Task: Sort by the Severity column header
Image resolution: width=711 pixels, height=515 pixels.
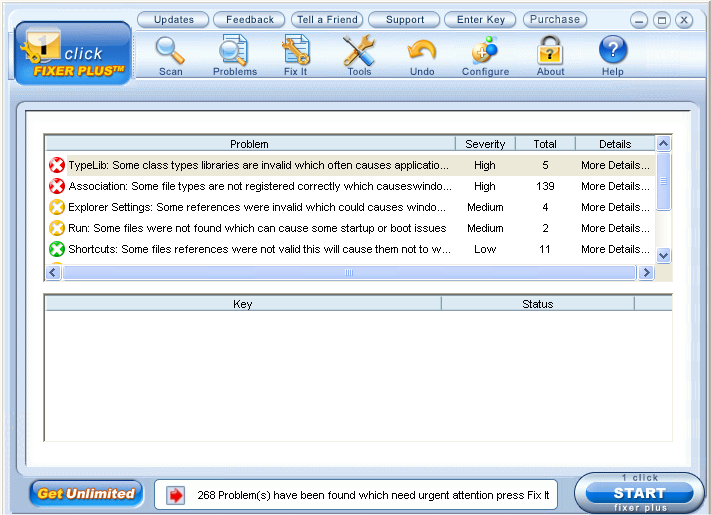Action: tap(485, 144)
